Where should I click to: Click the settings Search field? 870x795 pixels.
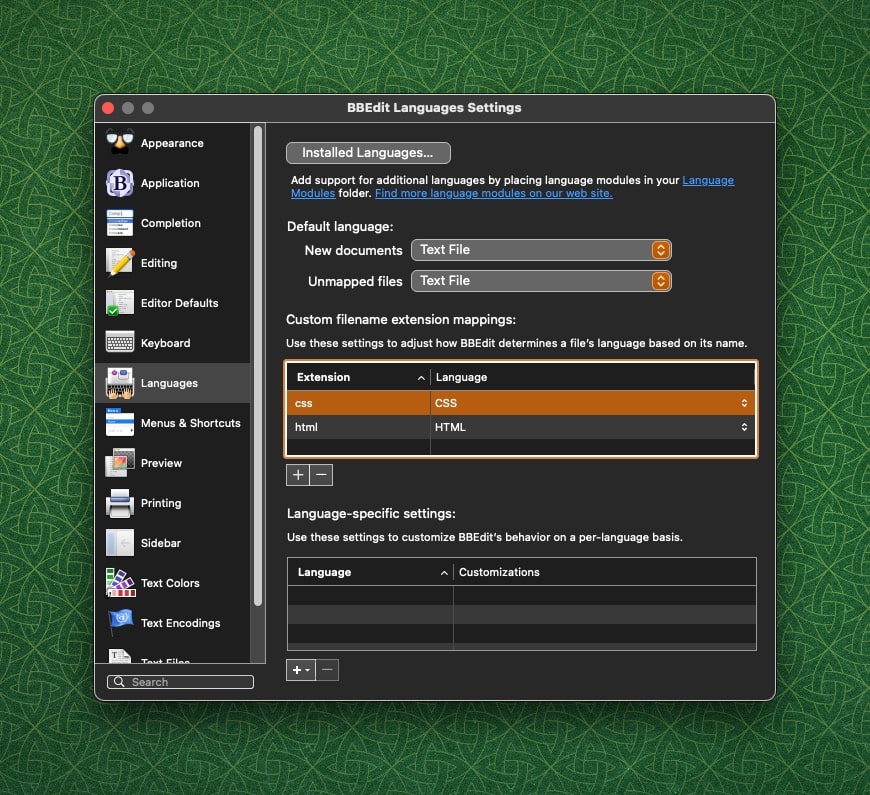pos(180,682)
